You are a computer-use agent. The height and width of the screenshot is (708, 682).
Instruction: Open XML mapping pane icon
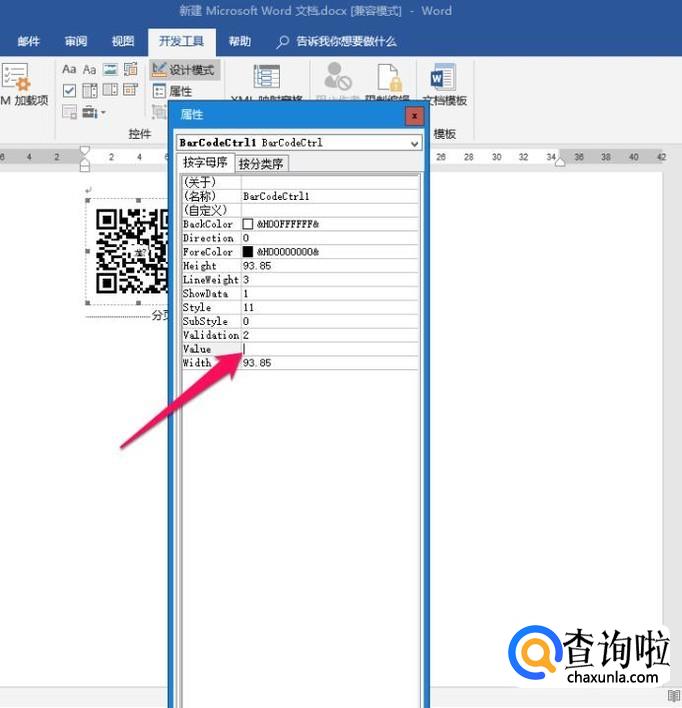266,77
